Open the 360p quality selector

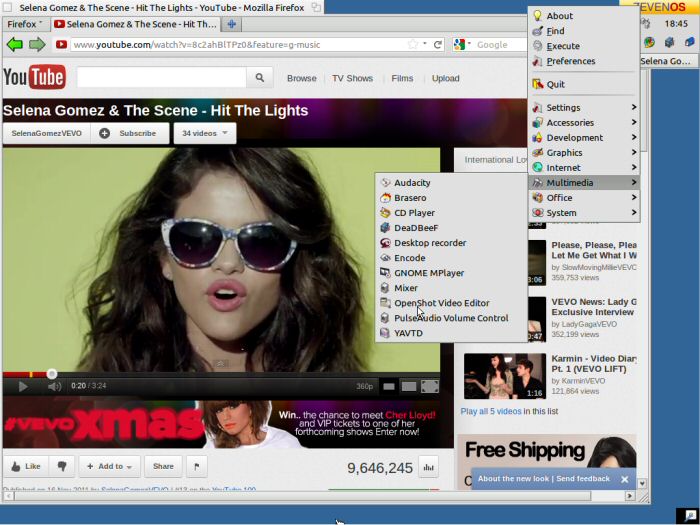(365, 386)
